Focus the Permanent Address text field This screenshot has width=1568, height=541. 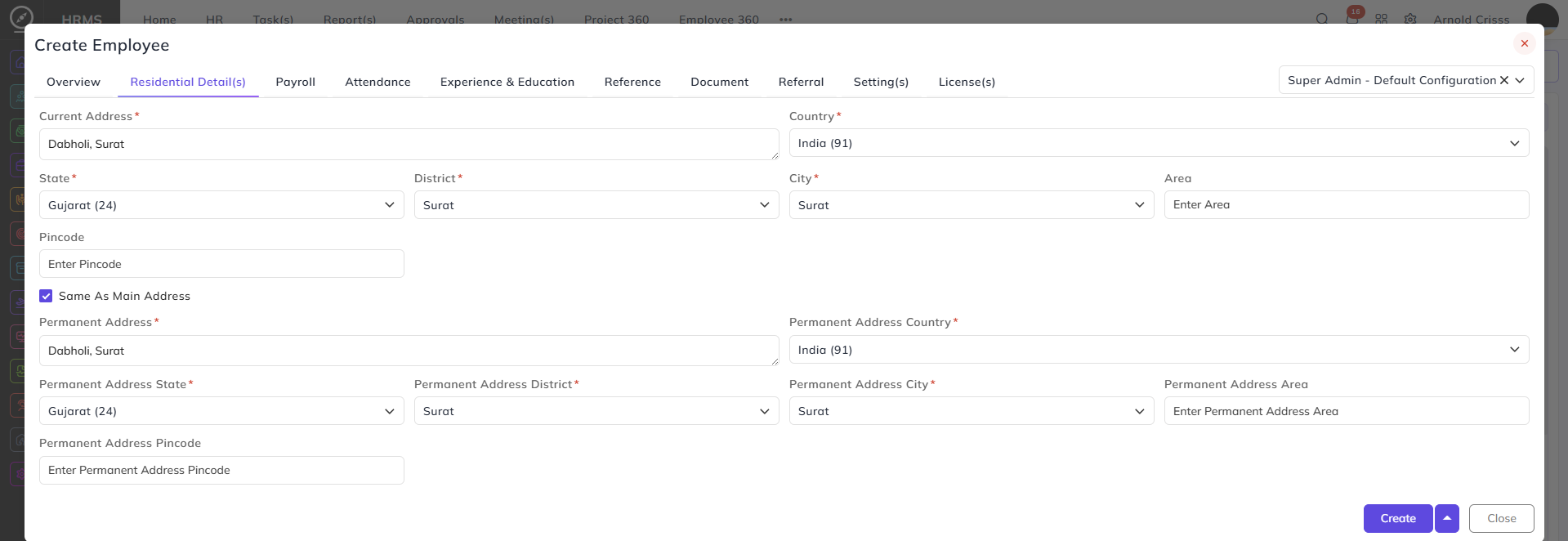coord(409,351)
